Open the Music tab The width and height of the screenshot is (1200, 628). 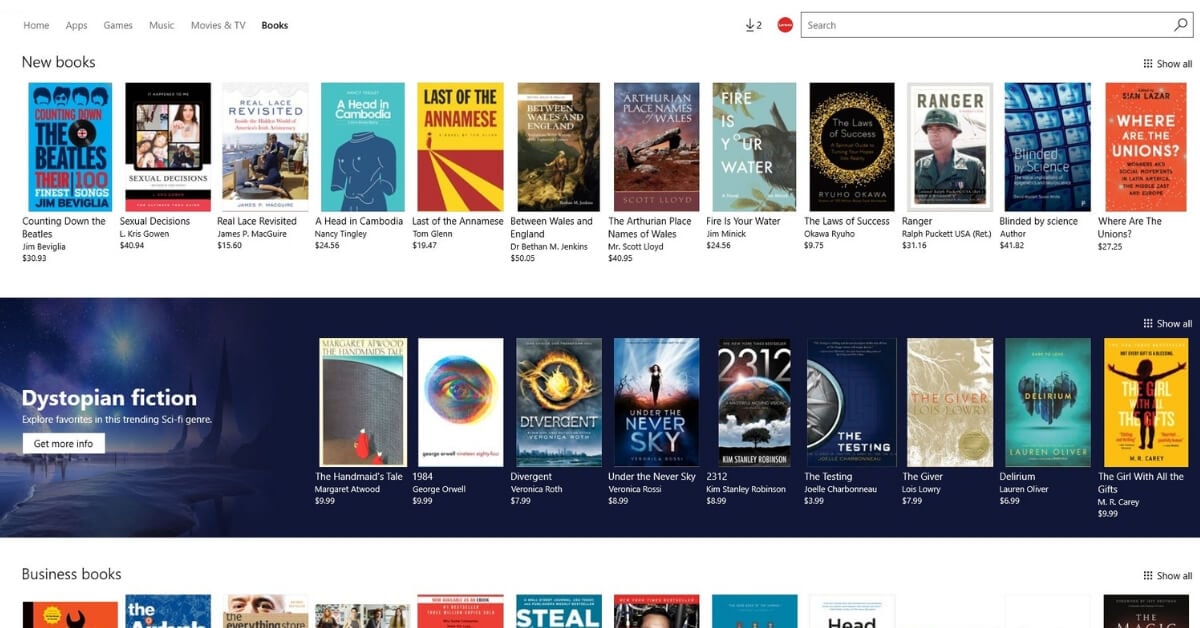161,25
